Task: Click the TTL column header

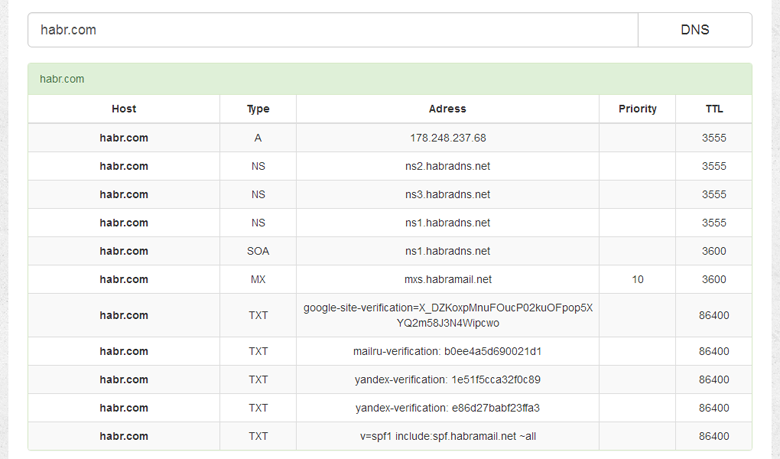Action: tap(713, 109)
